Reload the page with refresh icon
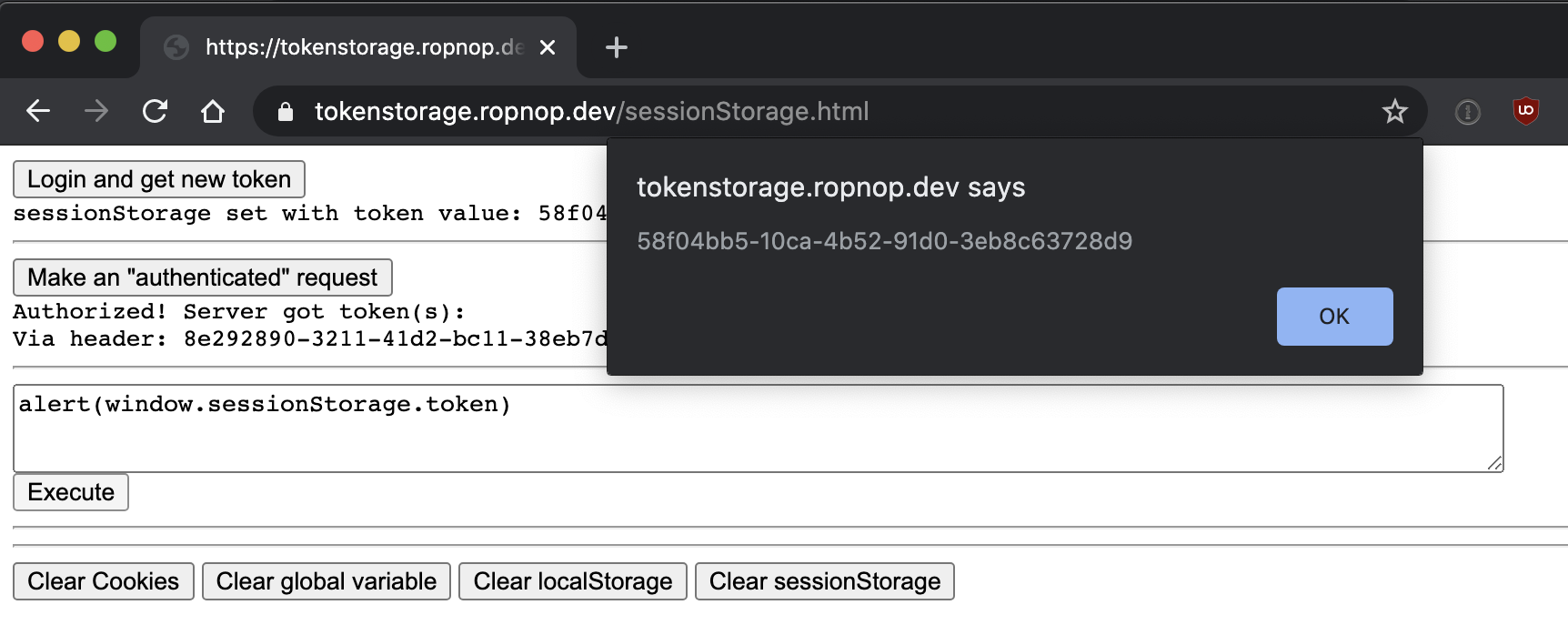Viewport: 1568px width, 635px height. 155,111
